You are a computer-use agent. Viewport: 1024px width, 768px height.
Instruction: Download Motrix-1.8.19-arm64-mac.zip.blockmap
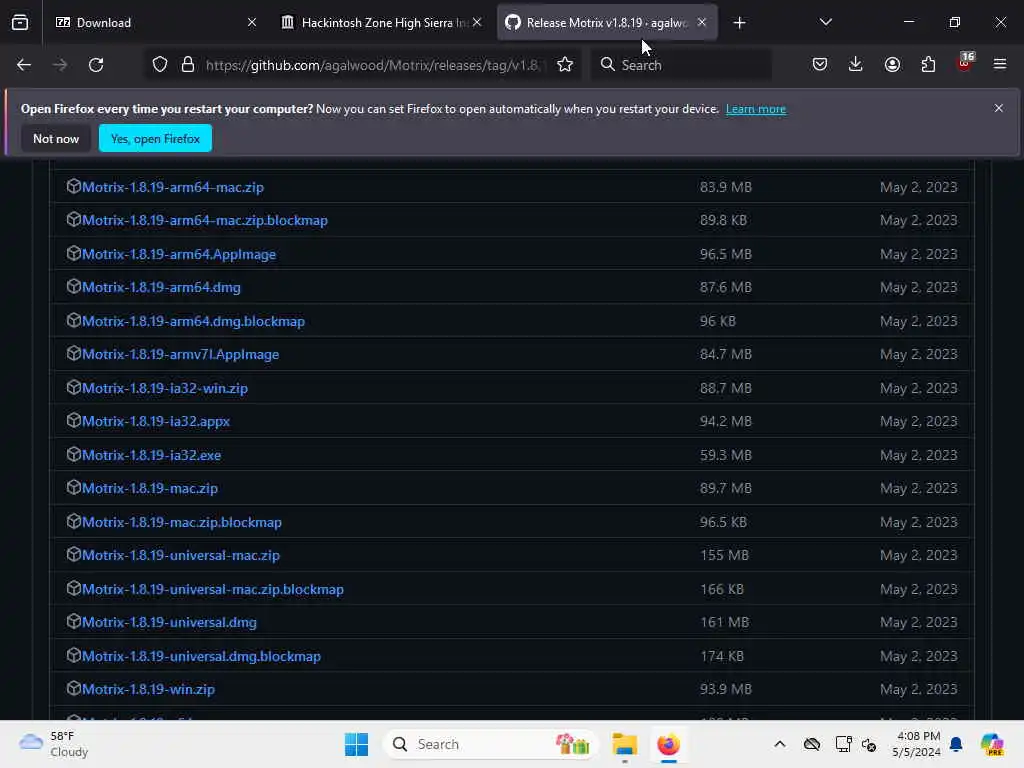click(205, 221)
